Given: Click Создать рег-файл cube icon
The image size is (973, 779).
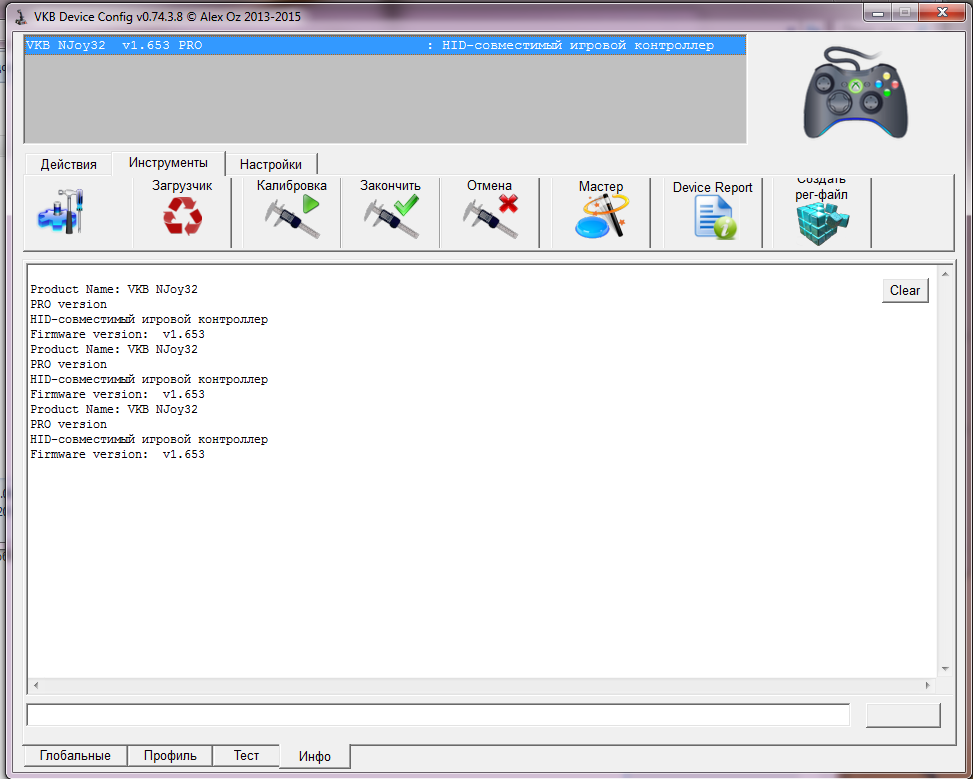Looking at the screenshot, I should point(822,222).
